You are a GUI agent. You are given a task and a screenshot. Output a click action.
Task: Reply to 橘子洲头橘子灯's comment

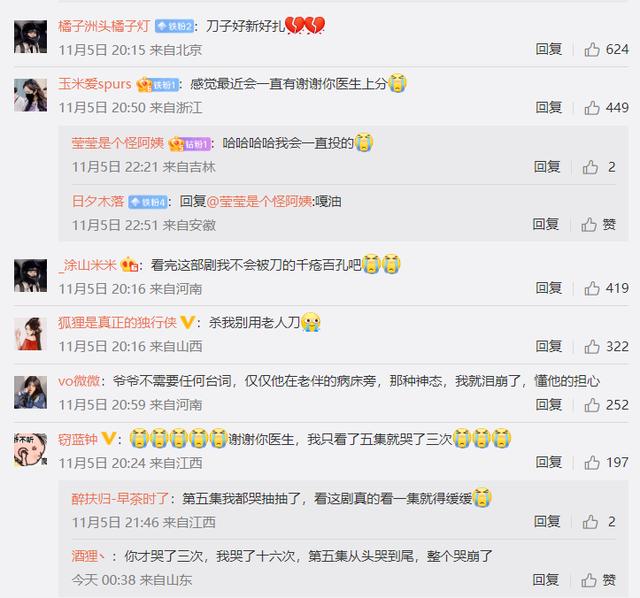(x=549, y=49)
